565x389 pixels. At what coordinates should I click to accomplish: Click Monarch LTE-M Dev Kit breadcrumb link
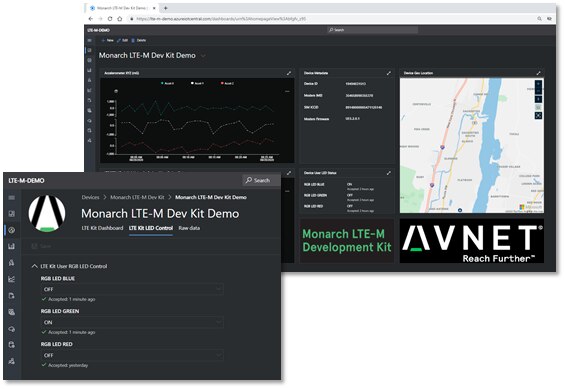pyautogui.click(x=137, y=197)
